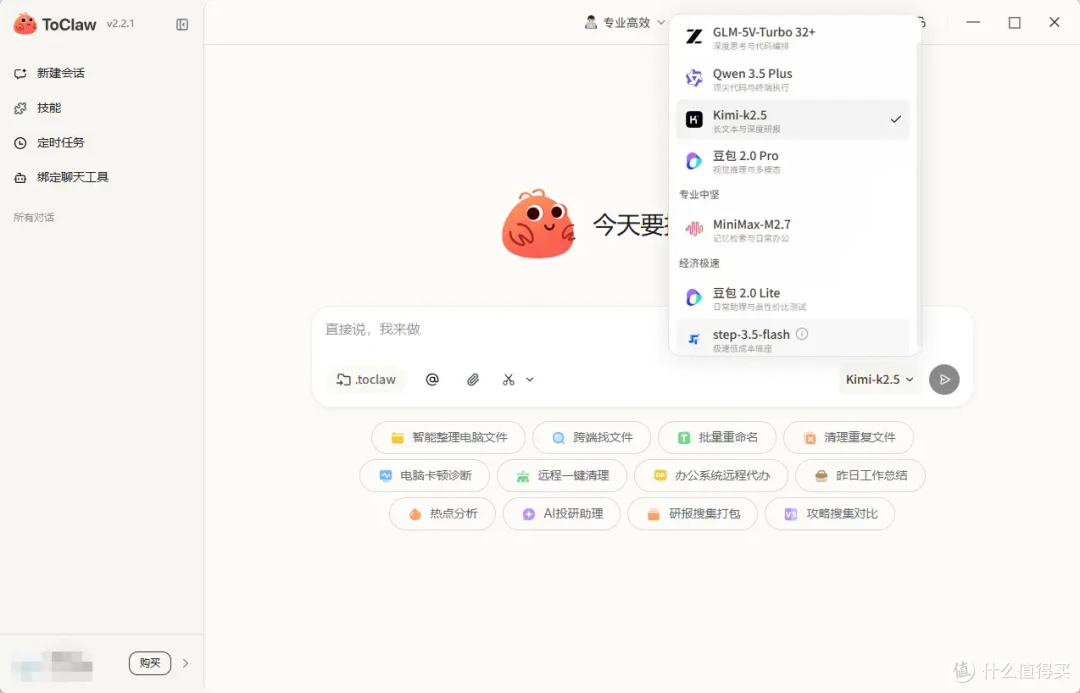1080x693 pixels.
Task: Click the 豆包 2.0 Pro logo icon
Action: click(694, 161)
